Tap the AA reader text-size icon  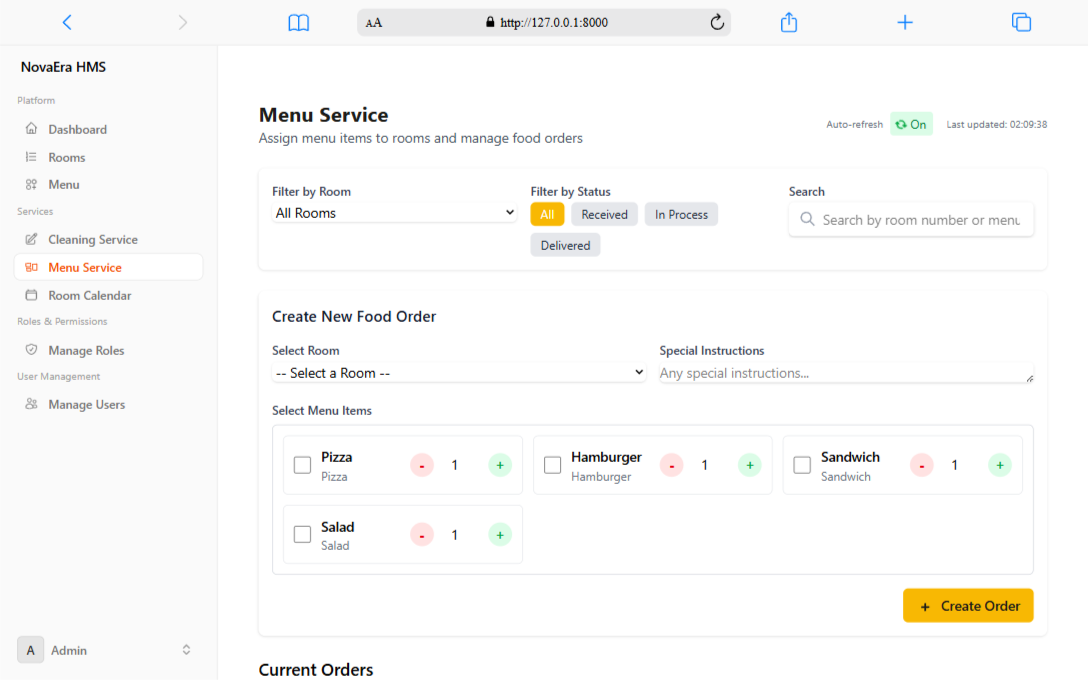point(374,23)
